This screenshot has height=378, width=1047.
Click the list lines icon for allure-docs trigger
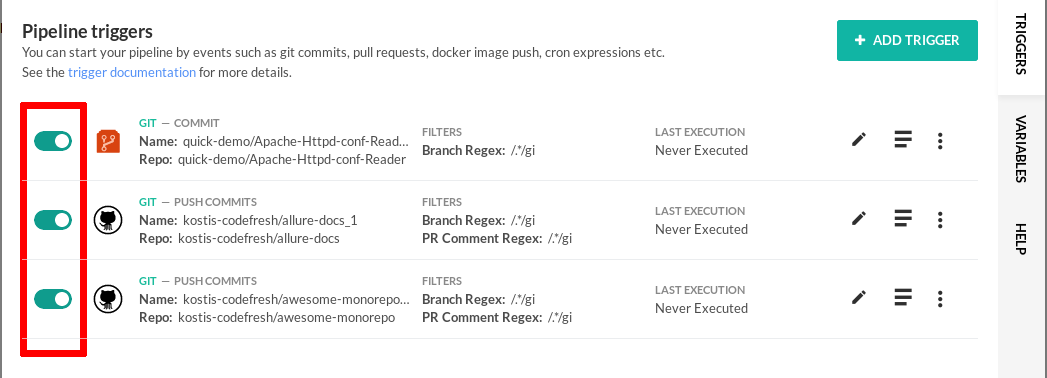tap(903, 219)
